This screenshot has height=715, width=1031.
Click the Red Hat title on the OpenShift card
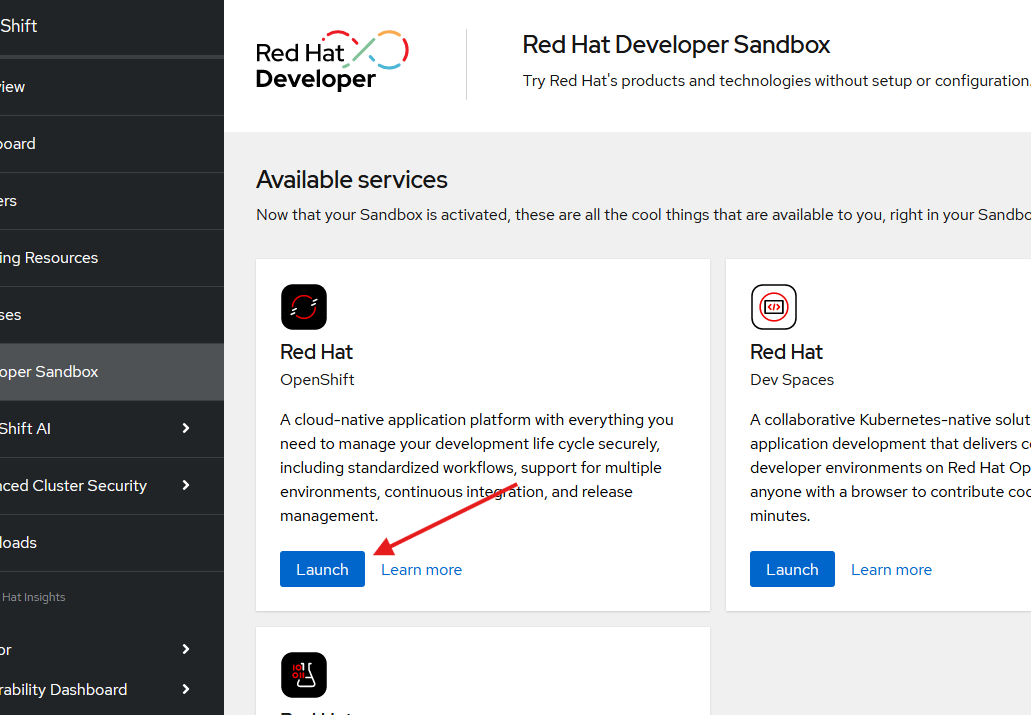click(x=316, y=352)
